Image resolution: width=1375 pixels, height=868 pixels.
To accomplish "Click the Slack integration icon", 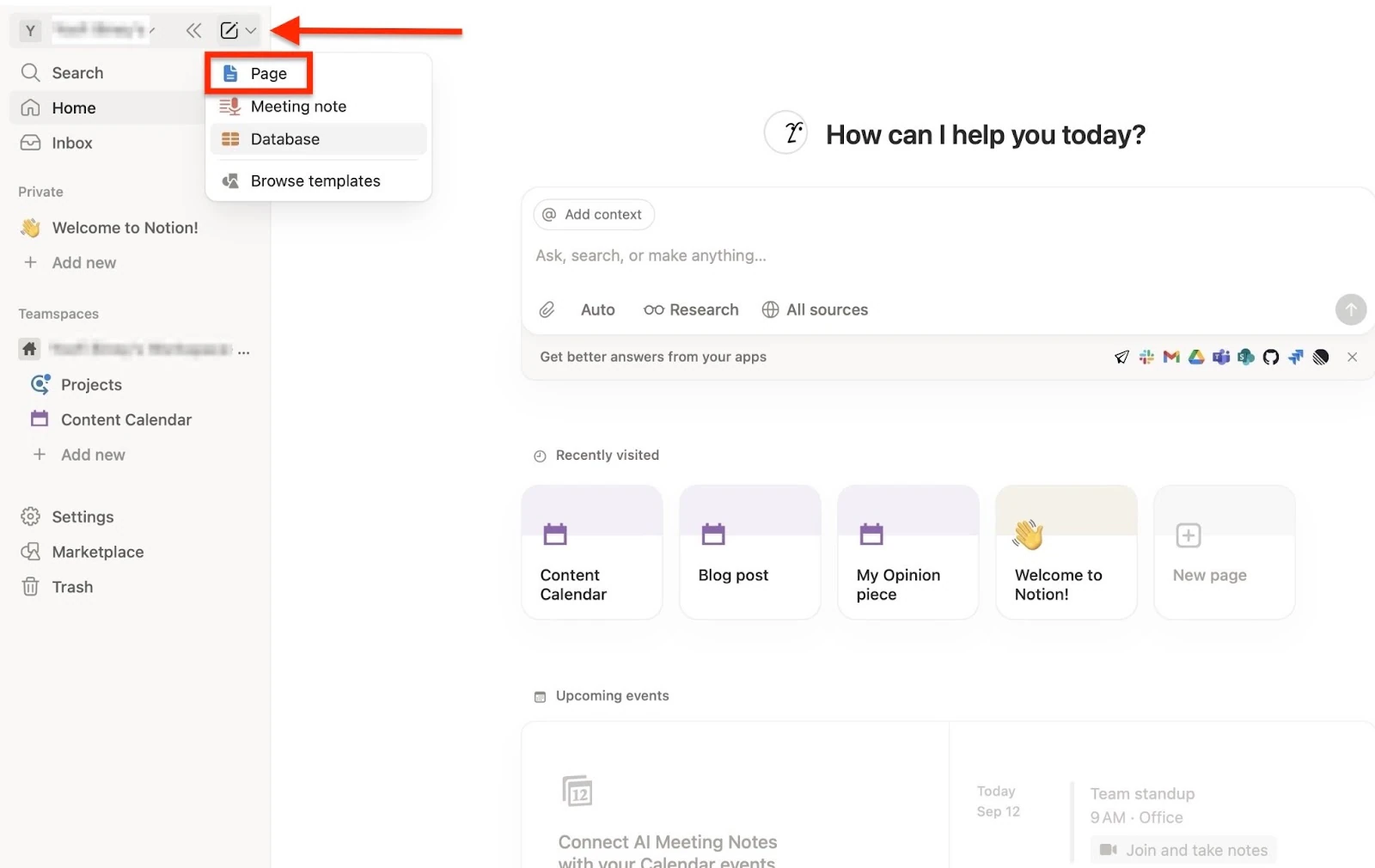I will 1146,358.
